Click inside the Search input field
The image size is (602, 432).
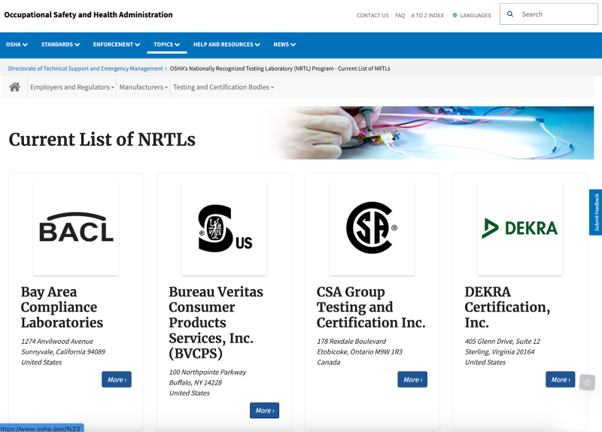coord(556,14)
